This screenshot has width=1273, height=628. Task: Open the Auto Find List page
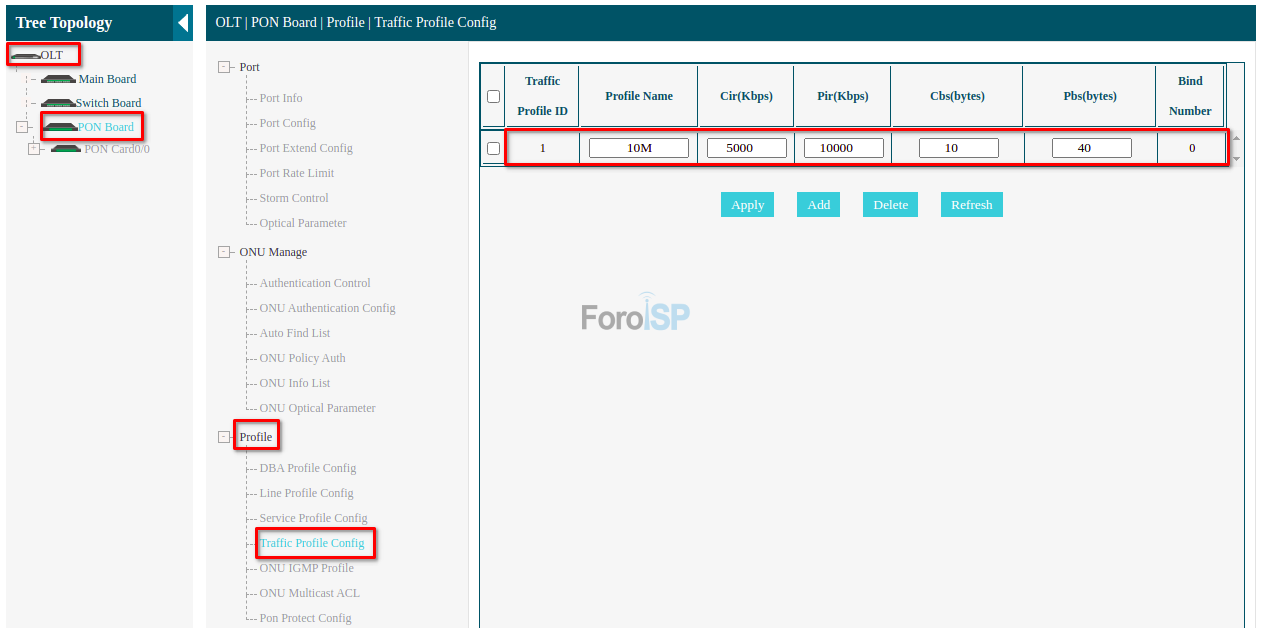[x=294, y=333]
